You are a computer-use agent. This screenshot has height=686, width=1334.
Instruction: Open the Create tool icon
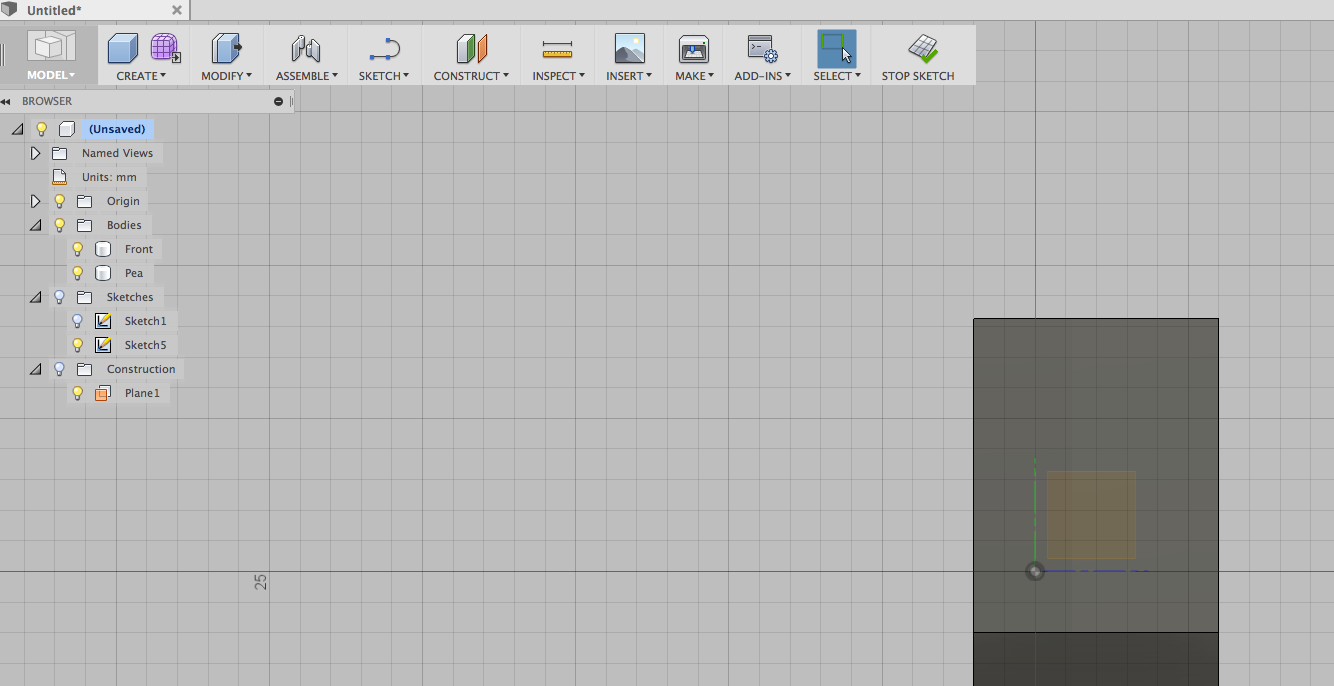coord(122,48)
